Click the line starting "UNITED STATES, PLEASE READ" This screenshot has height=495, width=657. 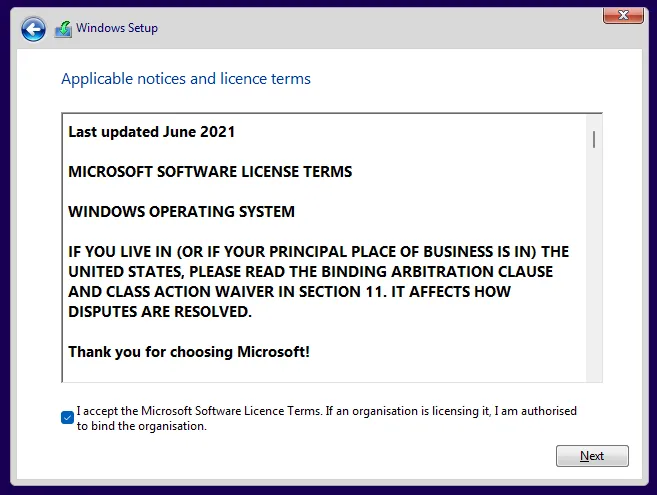(x=310, y=272)
